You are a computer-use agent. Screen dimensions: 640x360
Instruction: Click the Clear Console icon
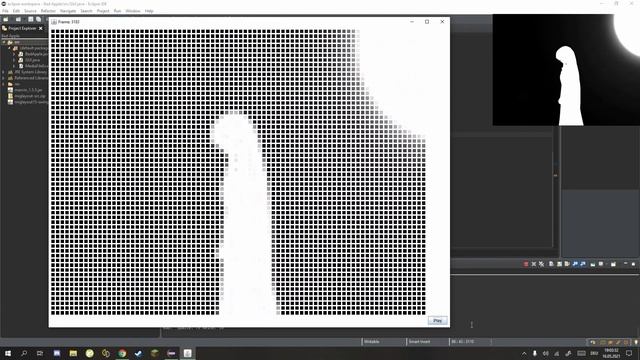coord(551,264)
